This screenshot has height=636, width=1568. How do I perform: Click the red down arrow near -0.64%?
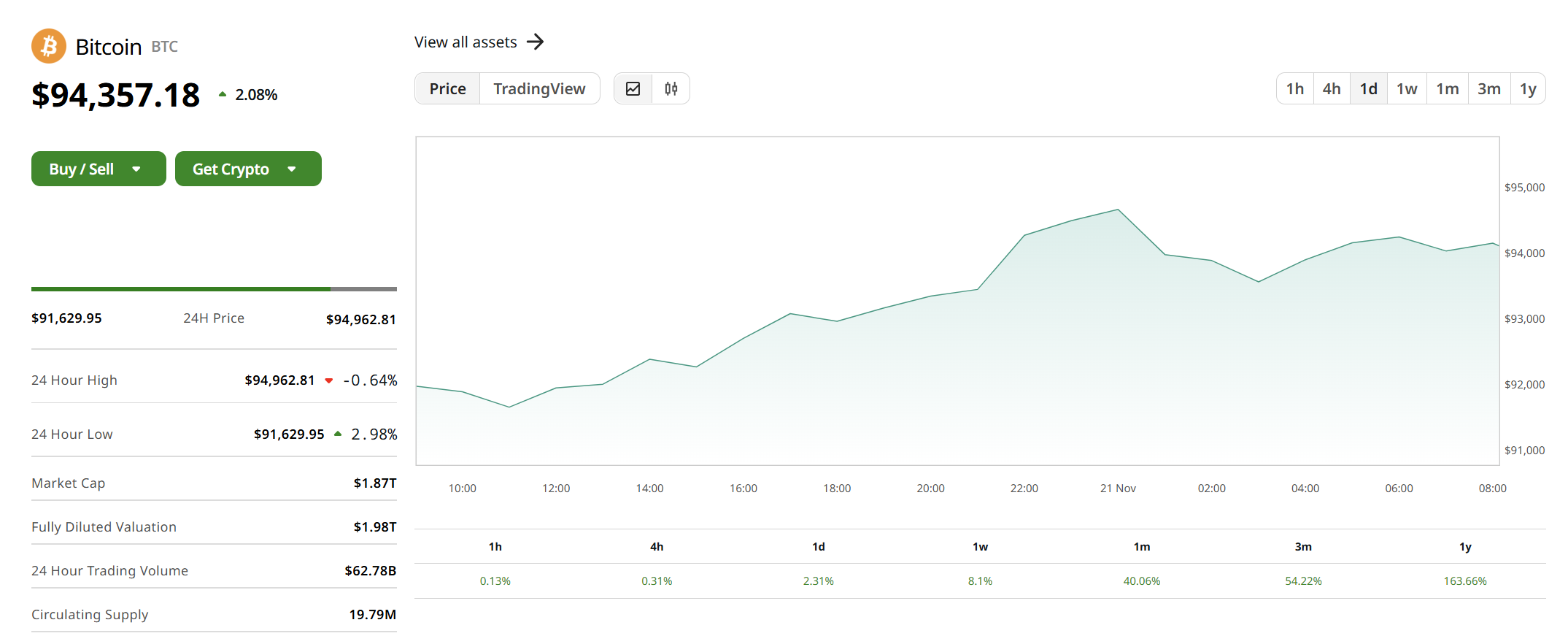pos(329,380)
